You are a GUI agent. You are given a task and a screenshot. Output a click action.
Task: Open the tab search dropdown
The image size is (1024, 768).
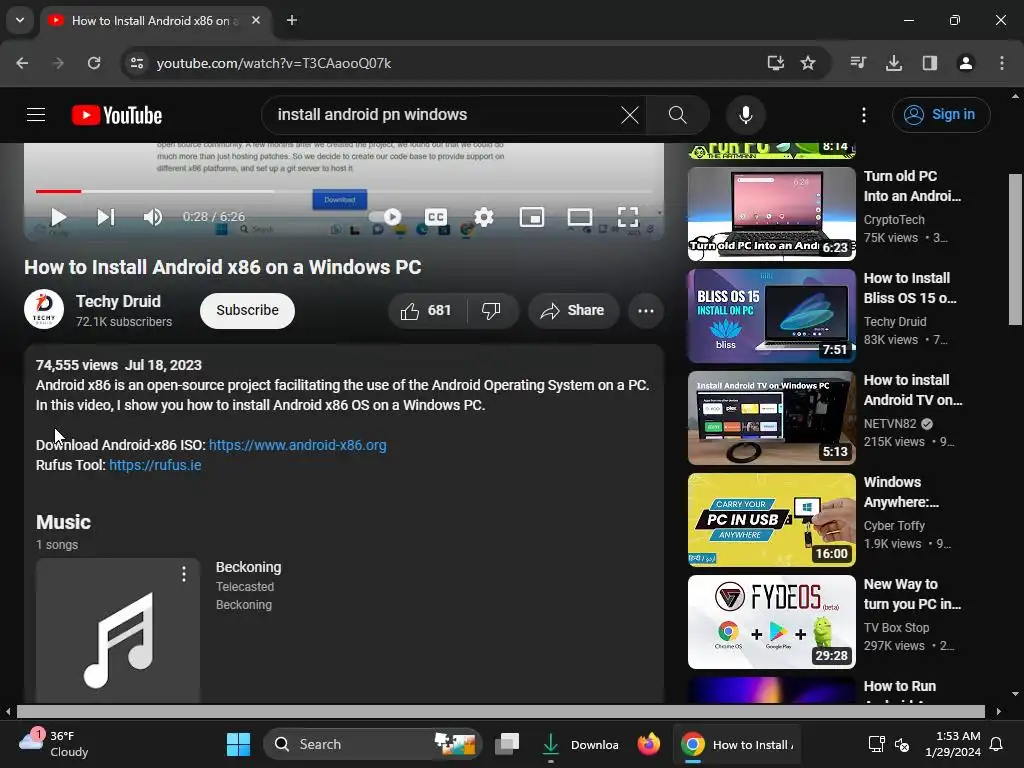click(x=20, y=20)
